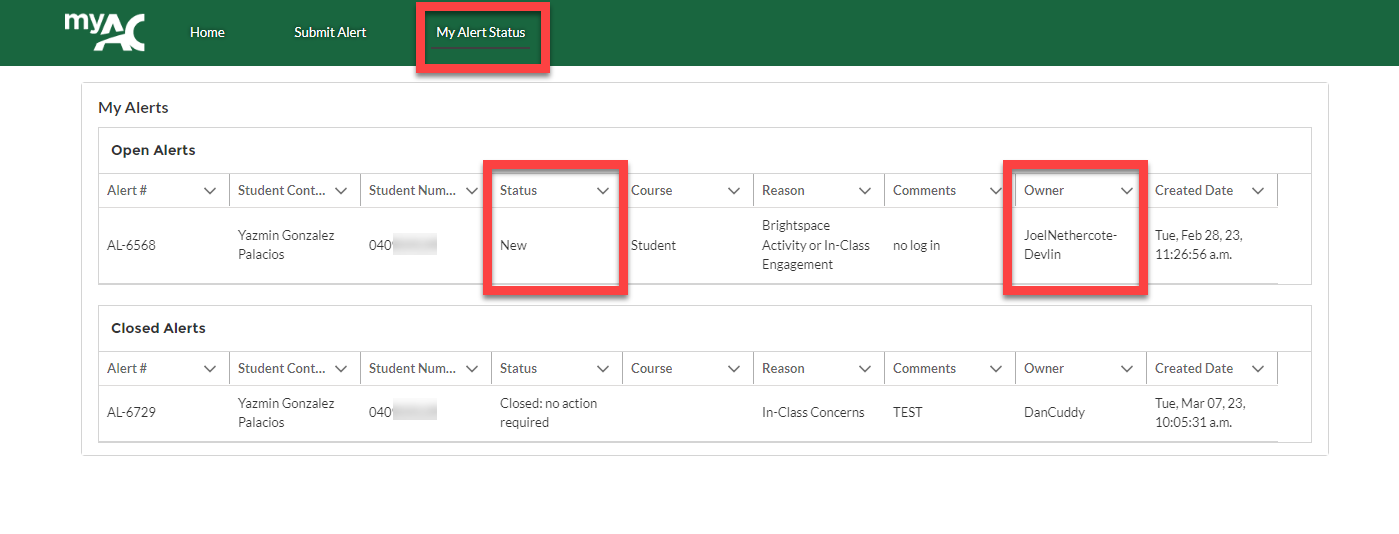Viewport: 1399px width, 534px height.
Task: Open Open Alerts Student Contact column menu
Action: [341, 191]
